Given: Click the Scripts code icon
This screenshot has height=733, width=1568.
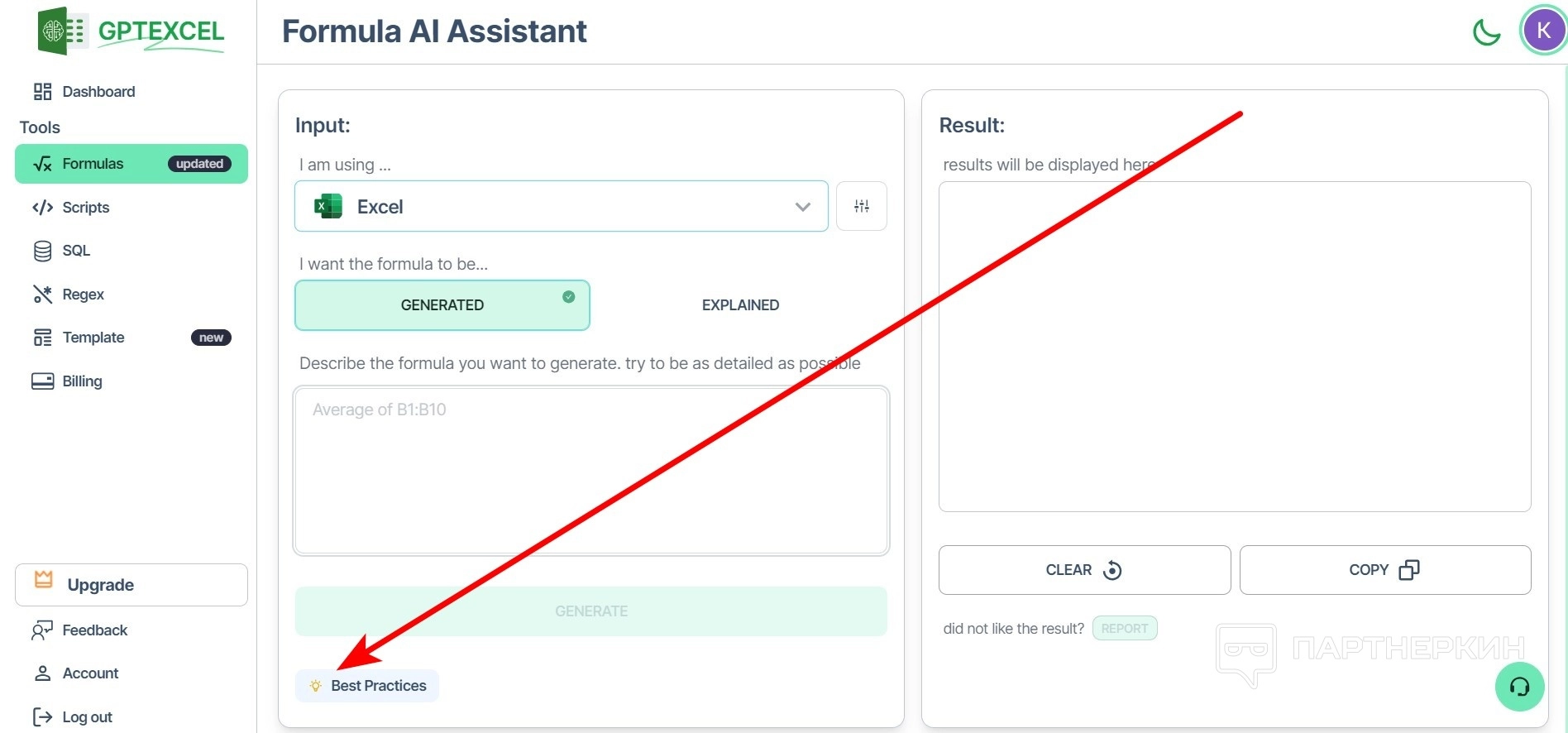Looking at the screenshot, I should [42, 208].
